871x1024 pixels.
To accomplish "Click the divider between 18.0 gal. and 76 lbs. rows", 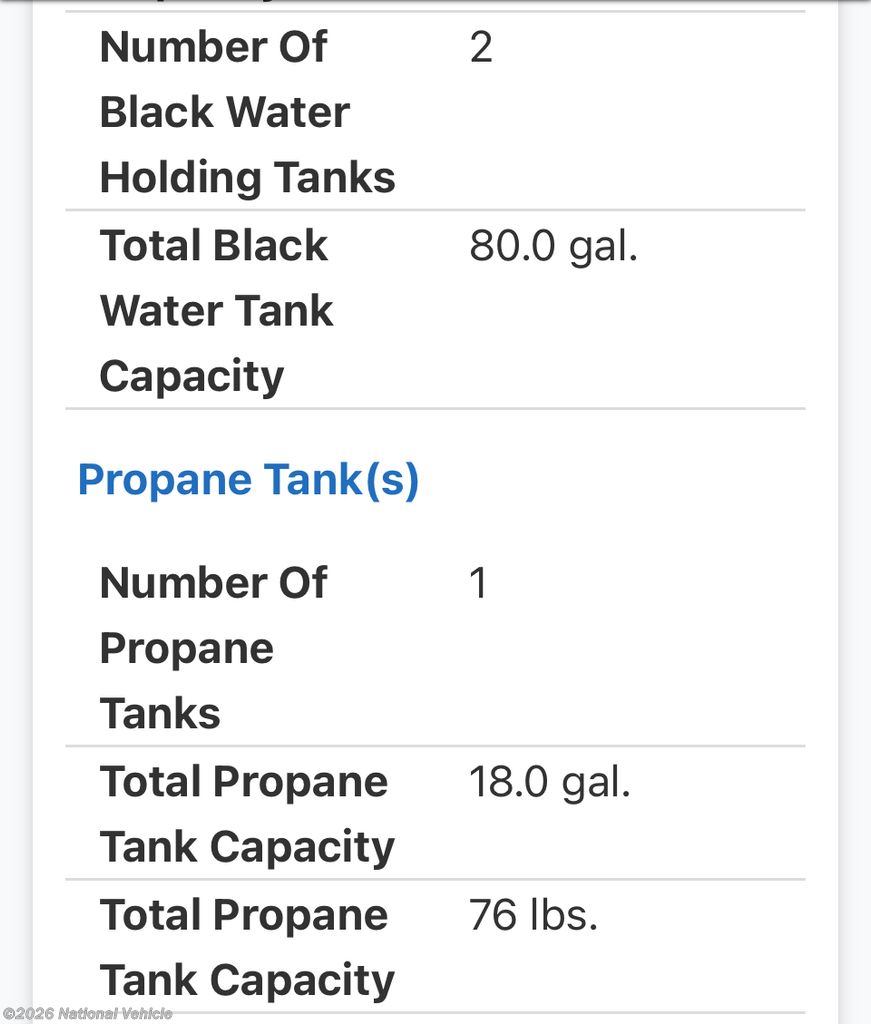I will 435,880.
